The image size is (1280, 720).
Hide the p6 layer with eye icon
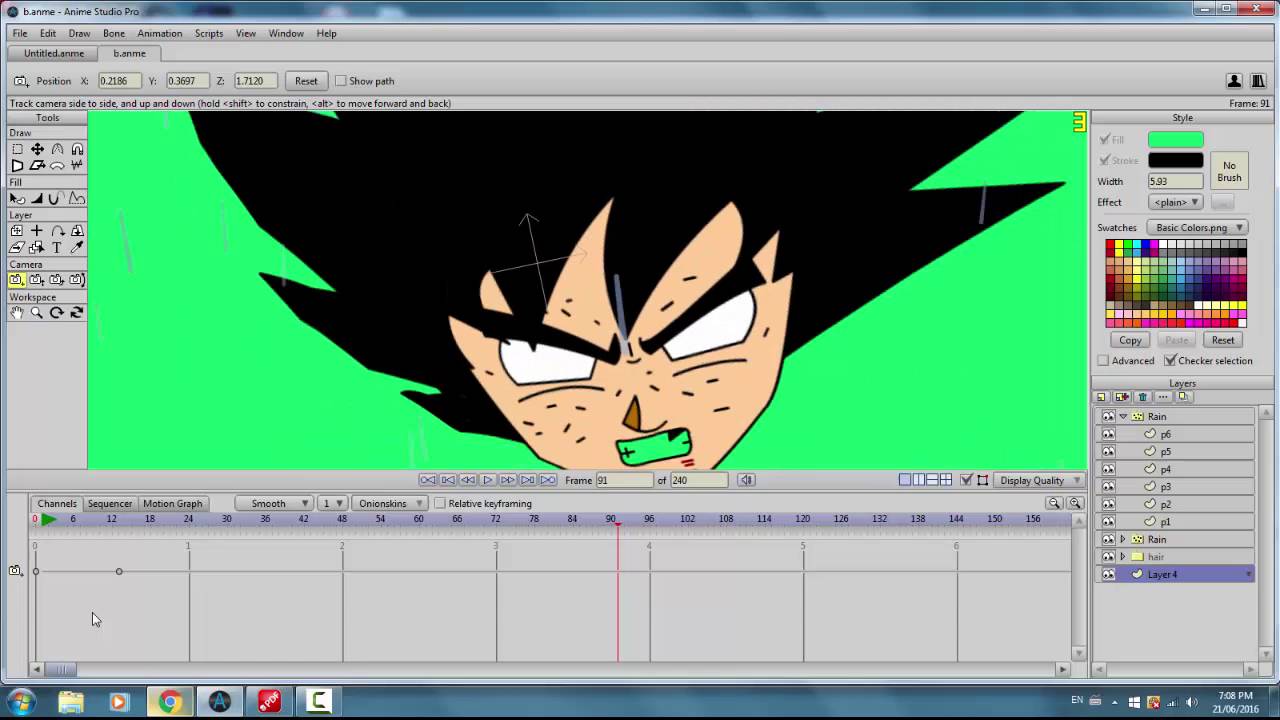coord(1108,434)
